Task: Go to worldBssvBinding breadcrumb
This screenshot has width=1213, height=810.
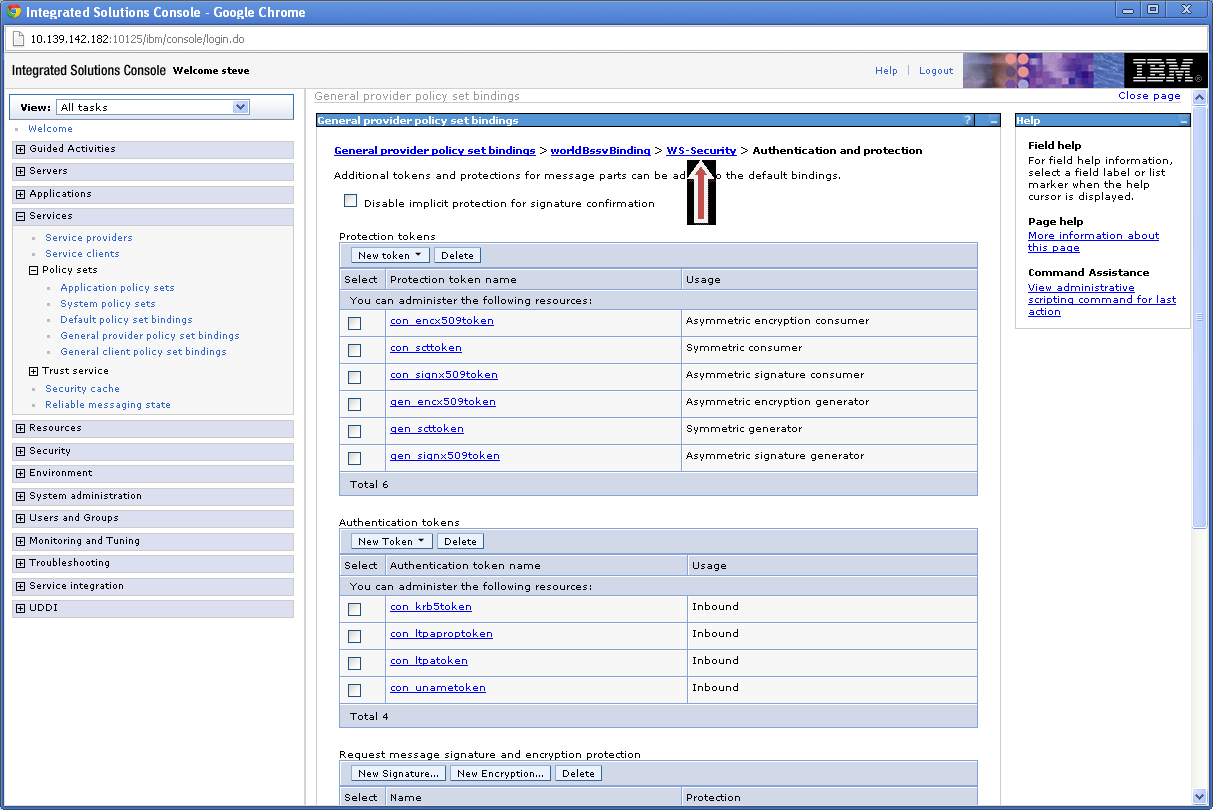Action: (600, 151)
